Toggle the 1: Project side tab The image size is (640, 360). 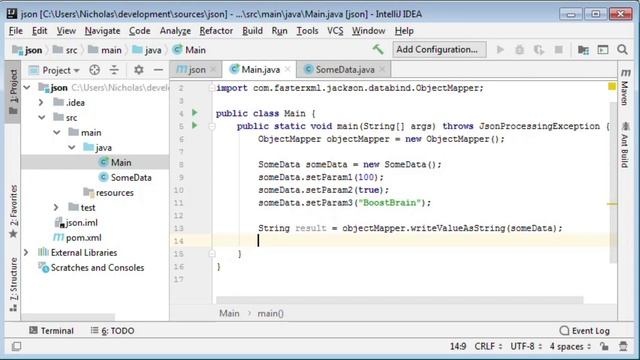[13, 92]
